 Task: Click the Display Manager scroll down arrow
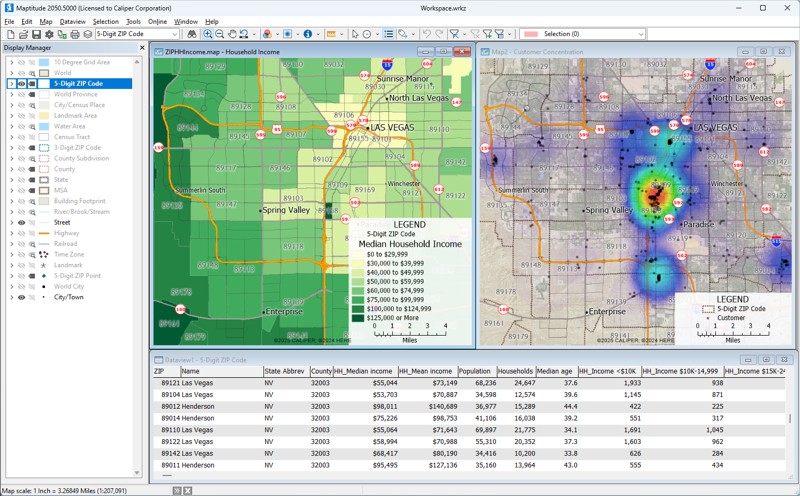click(x=137, y=473)
